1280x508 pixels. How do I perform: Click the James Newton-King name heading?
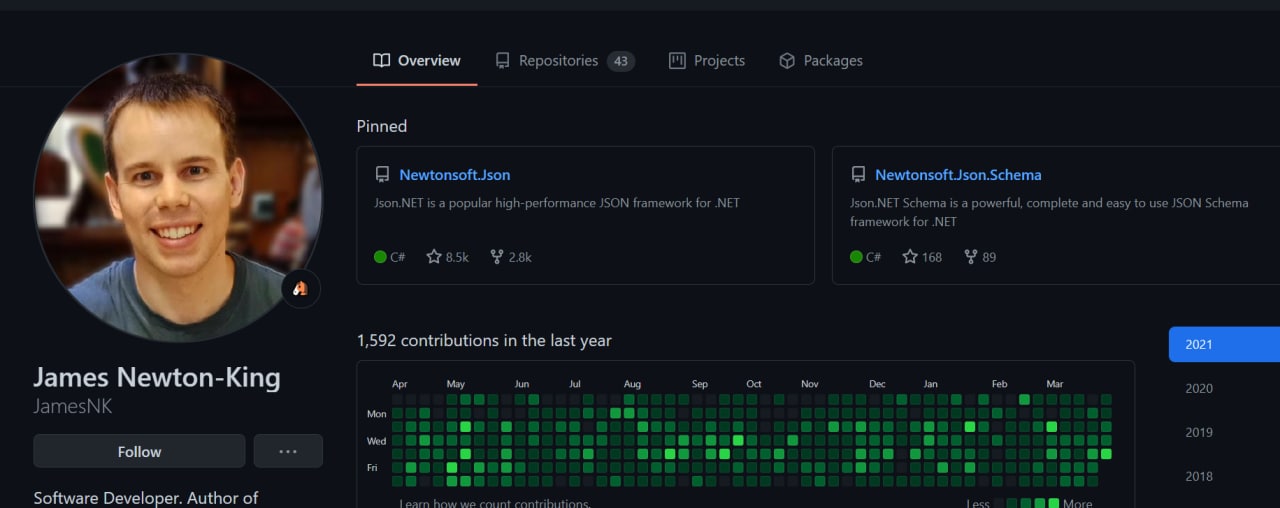(x=157, y=377)
